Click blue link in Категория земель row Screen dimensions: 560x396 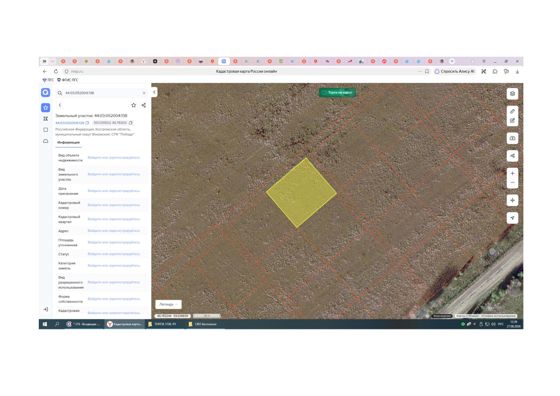(114, 266)
